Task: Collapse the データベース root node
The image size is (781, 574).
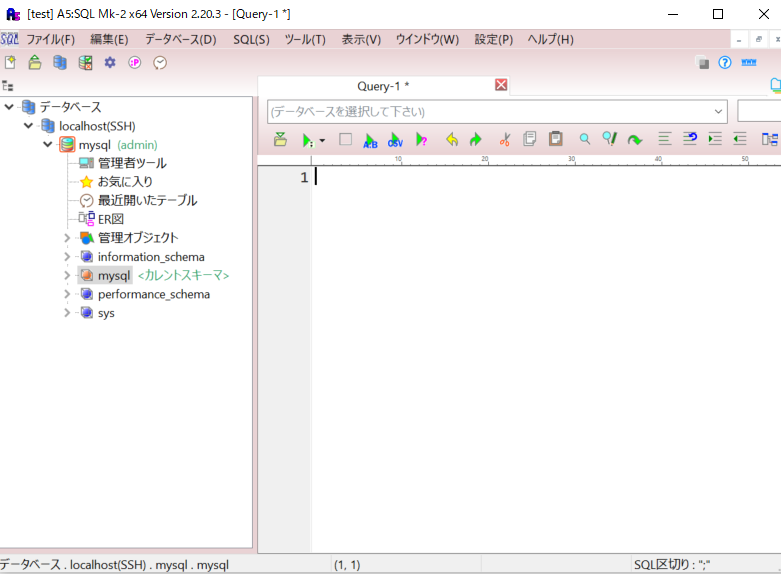Action: pyautogui.click(x=9, y=107)
